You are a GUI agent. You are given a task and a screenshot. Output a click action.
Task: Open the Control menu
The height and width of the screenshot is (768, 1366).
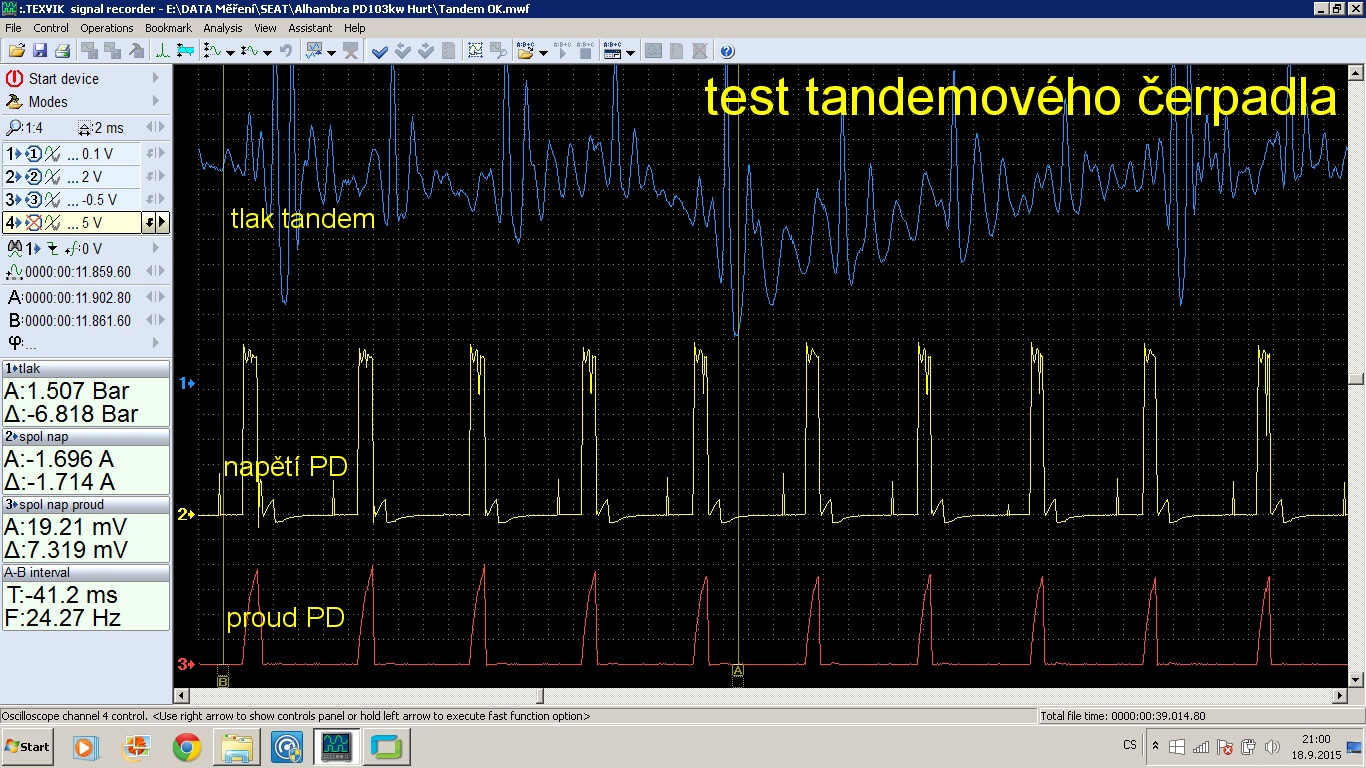51,28
